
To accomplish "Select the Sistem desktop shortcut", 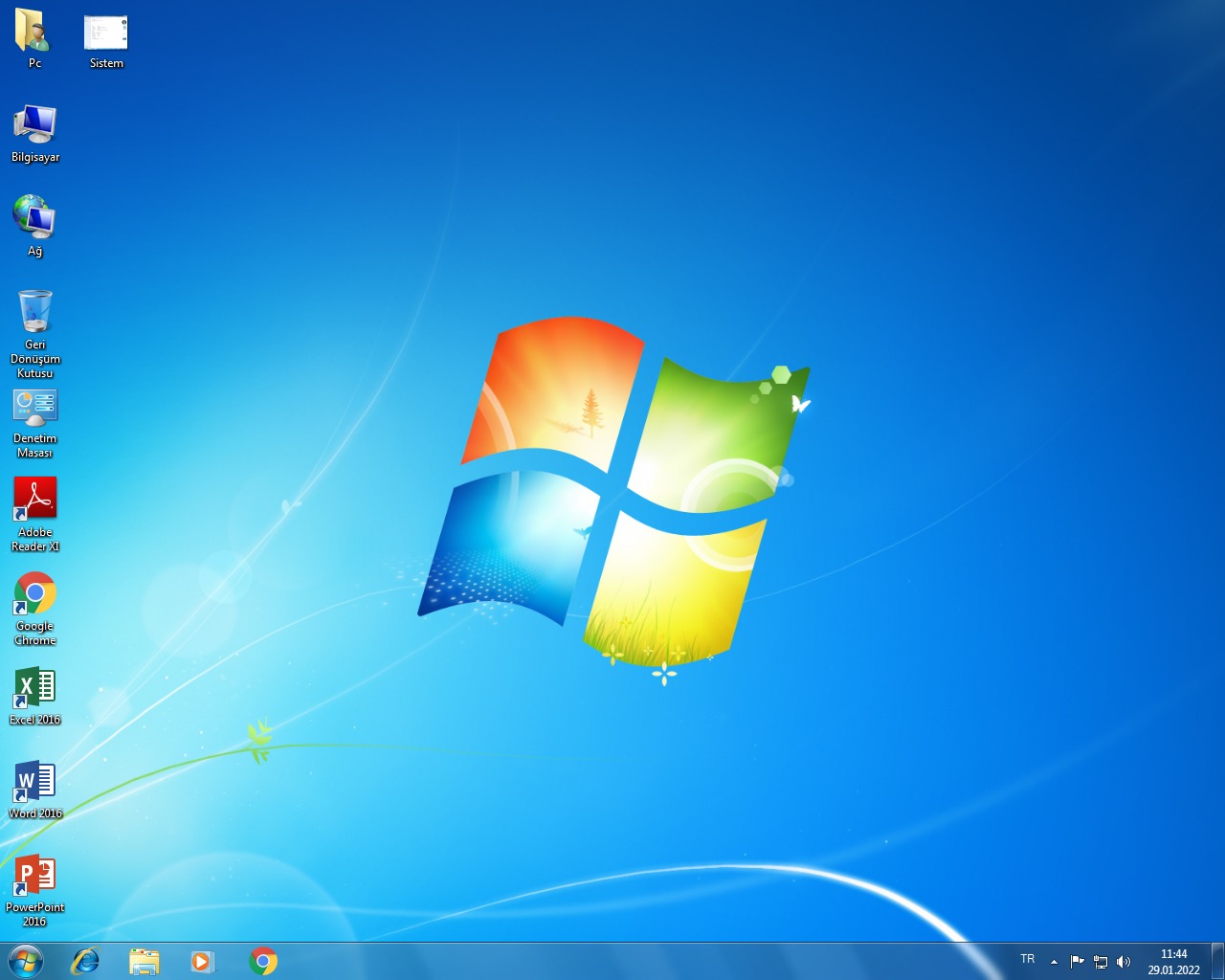I will [106, 39].
